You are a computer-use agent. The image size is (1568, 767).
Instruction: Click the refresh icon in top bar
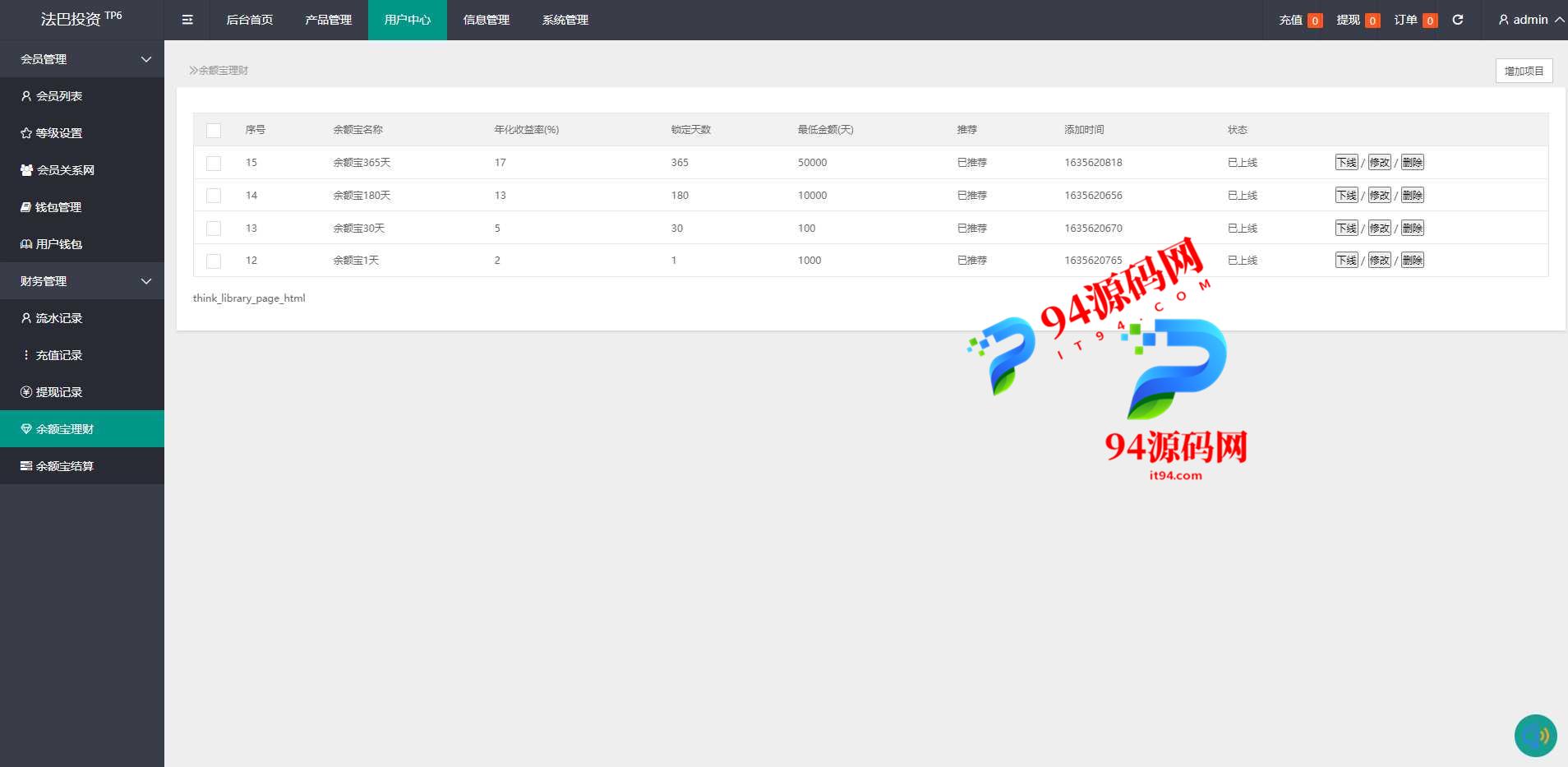pyautogui.click(x=1458, y=20)
